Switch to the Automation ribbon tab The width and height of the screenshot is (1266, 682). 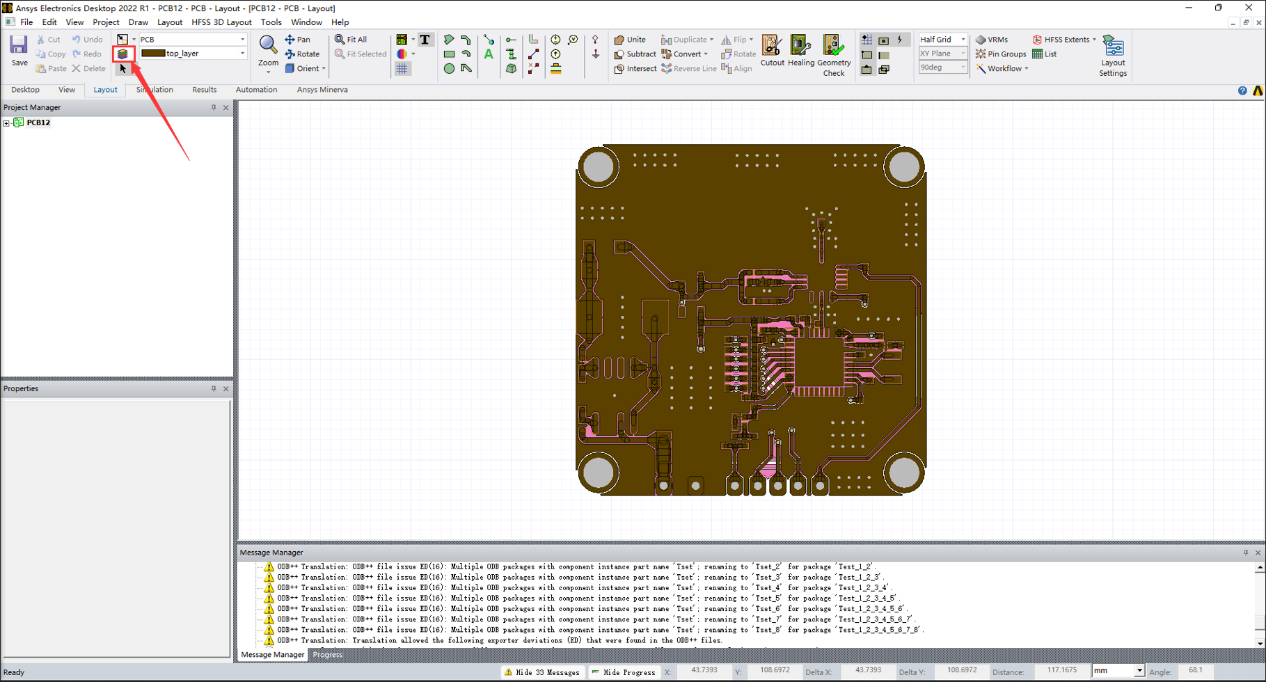pos(256,90)
